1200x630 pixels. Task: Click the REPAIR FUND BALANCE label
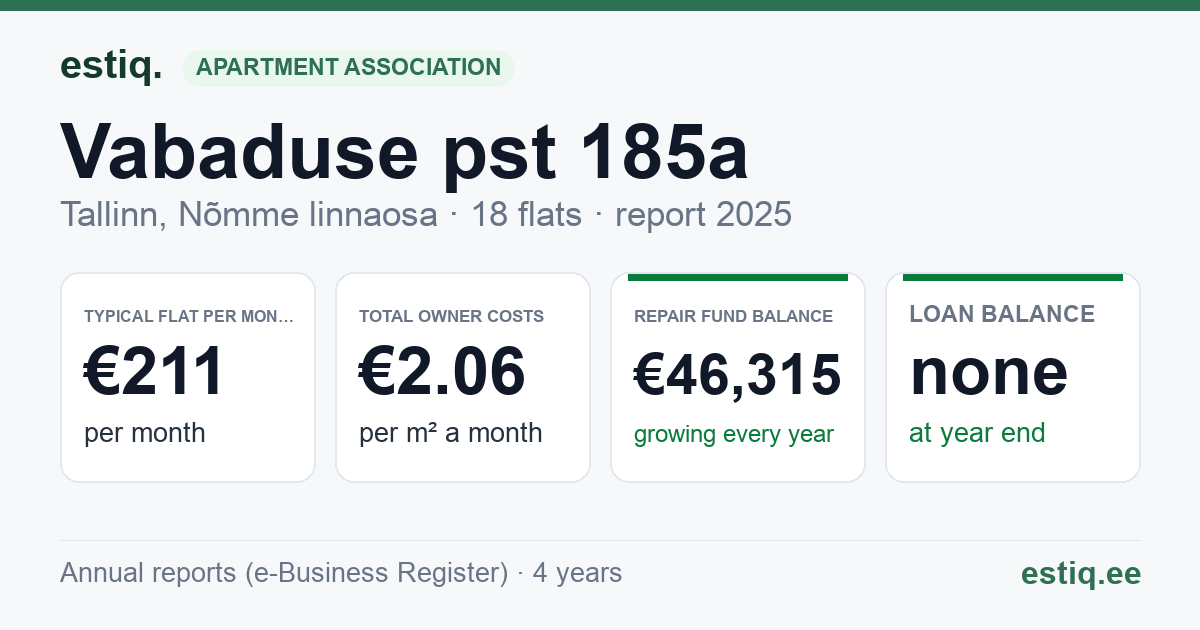pyautogui.click(x=733, y=316)
